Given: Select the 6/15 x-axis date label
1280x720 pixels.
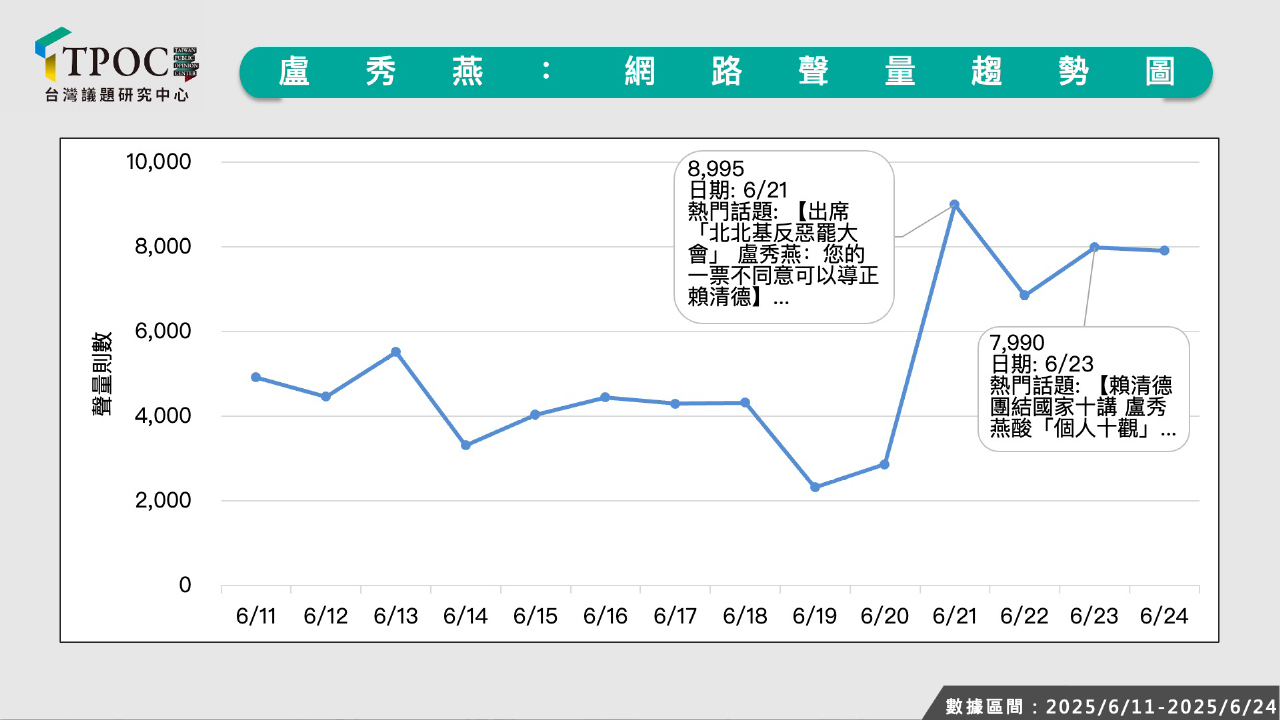Looking at the screenshot, I should [535, 616].
